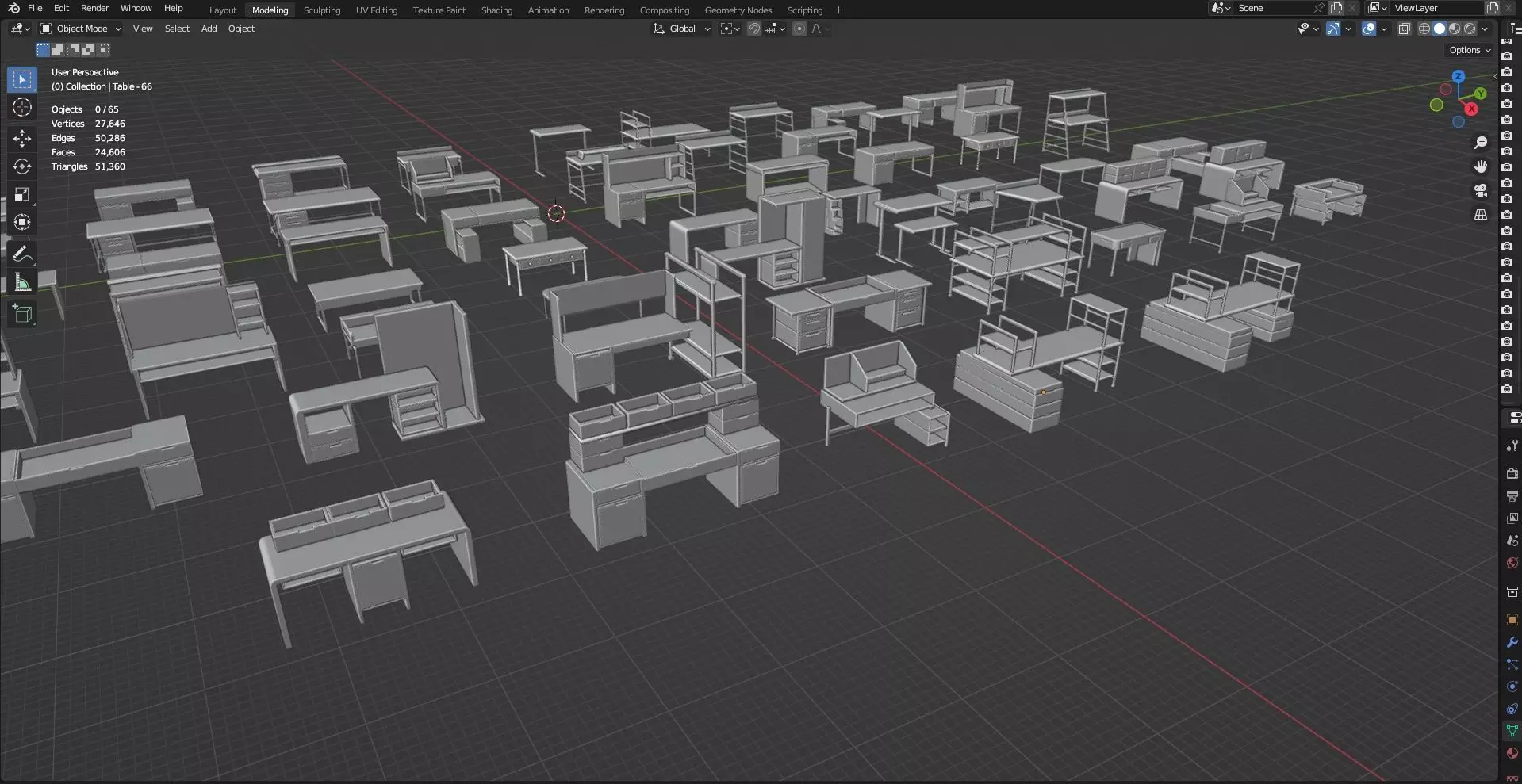Open the World properties tab
1522x784 pixels.
point(1512,563)
